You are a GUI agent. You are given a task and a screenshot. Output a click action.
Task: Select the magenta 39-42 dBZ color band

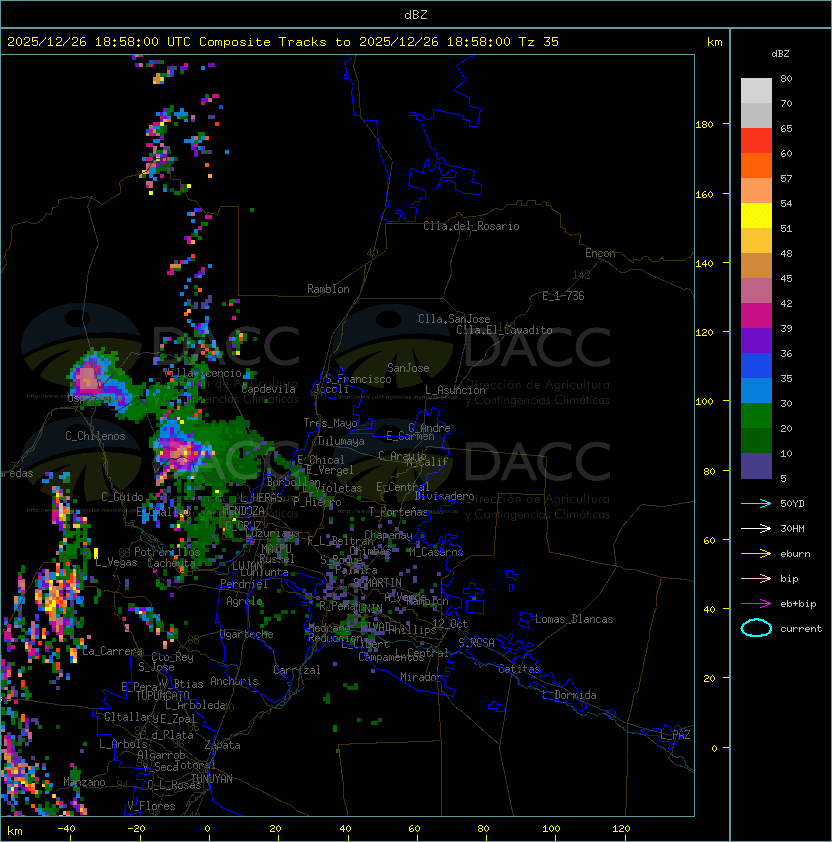pyautogui.click(x=756, y=316)
